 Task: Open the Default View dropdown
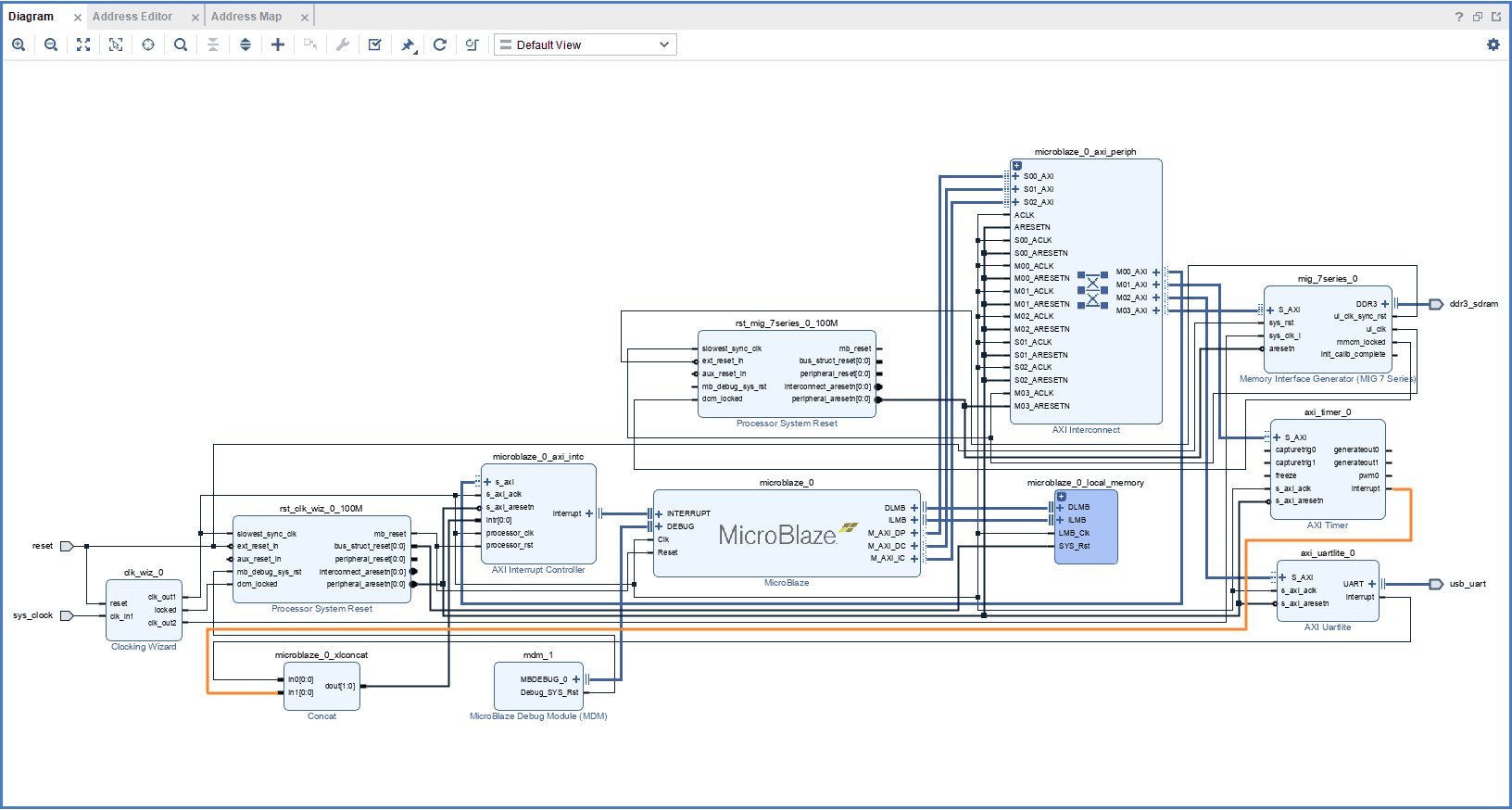(x=585, y=44)
